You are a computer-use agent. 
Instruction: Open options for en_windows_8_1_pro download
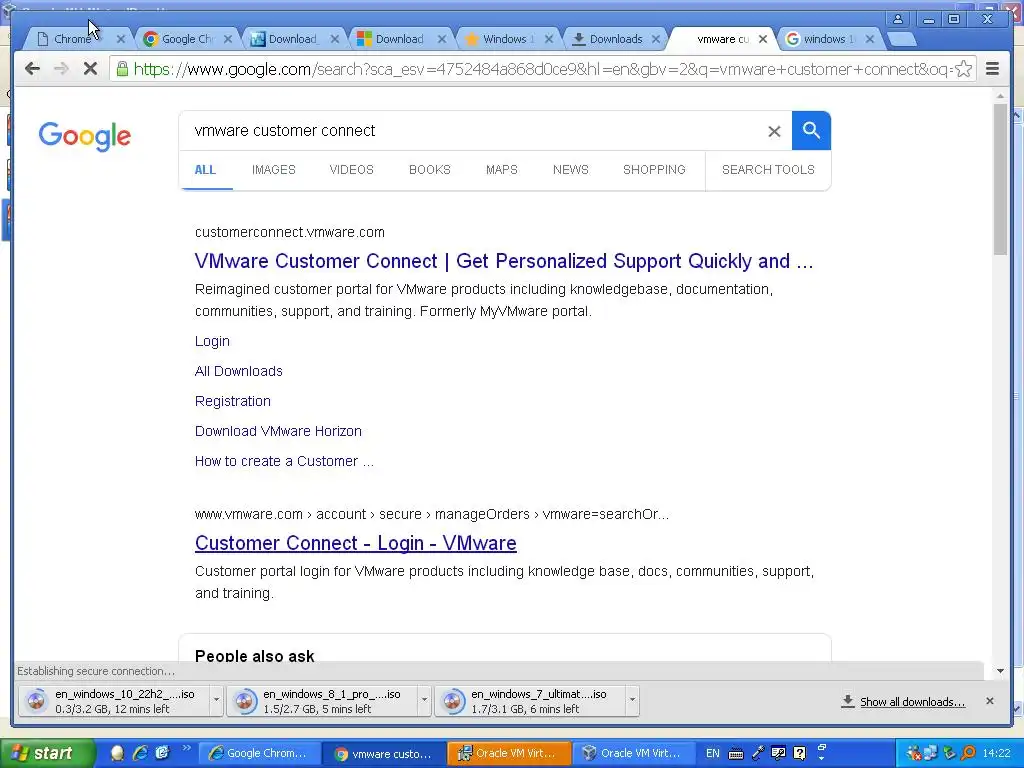tap(424, 700)
